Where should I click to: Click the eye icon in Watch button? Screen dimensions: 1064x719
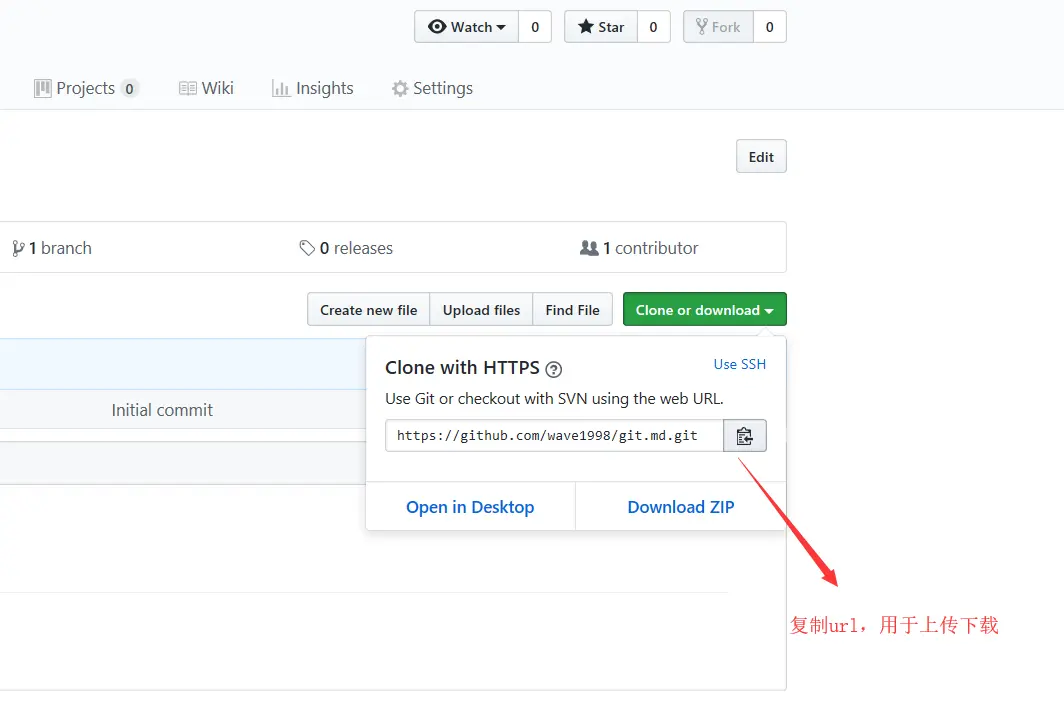tap(437, 26)
